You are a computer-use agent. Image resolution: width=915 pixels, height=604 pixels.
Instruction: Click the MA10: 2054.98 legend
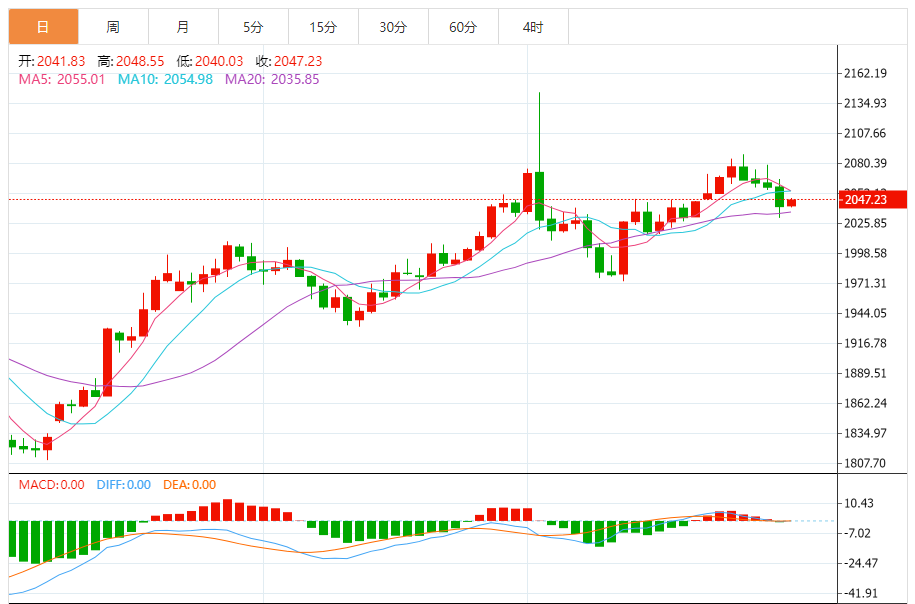[x=165, y=79]
